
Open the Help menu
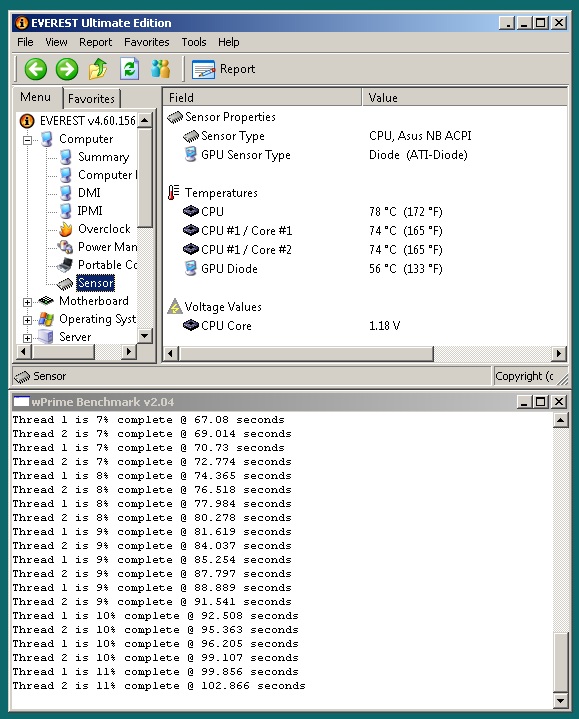tap(228, 42)
